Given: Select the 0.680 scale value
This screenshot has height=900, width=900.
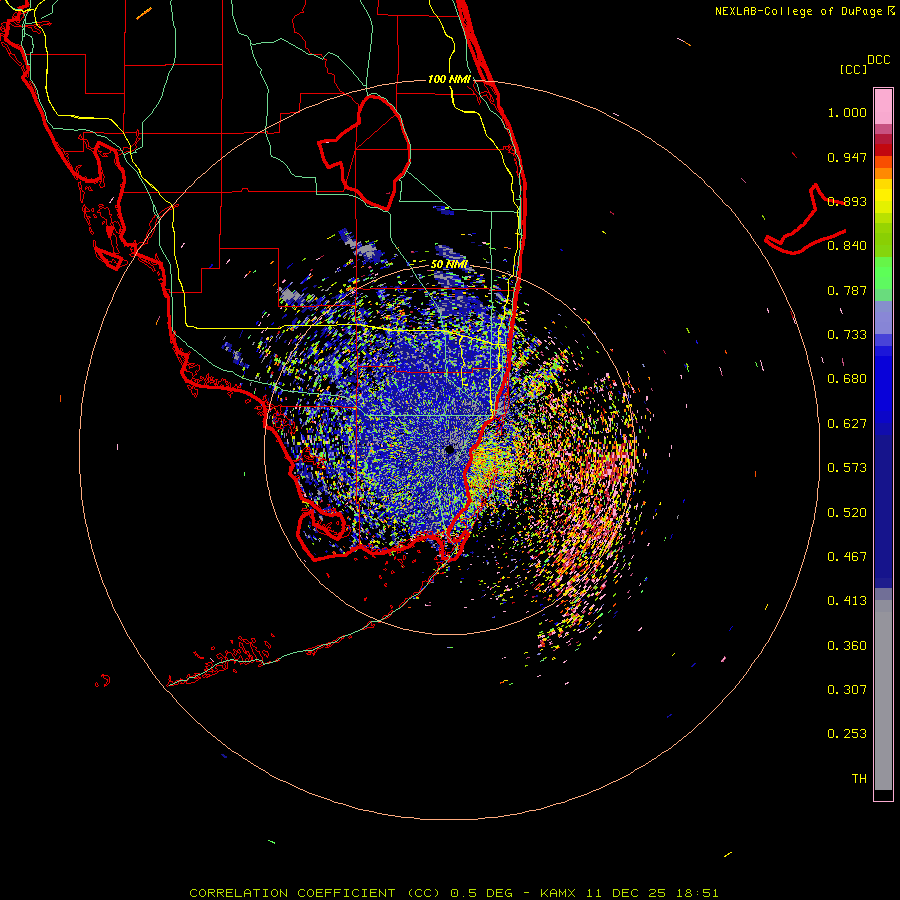Looking at the screenshot, I should coord(847,379).
